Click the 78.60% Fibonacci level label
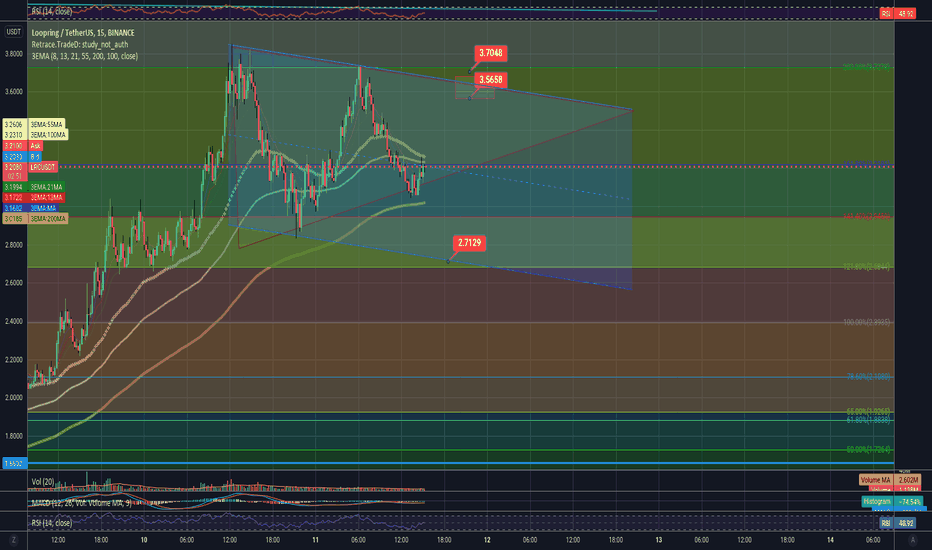Screen dimensions: 932x550 point(868,376)
